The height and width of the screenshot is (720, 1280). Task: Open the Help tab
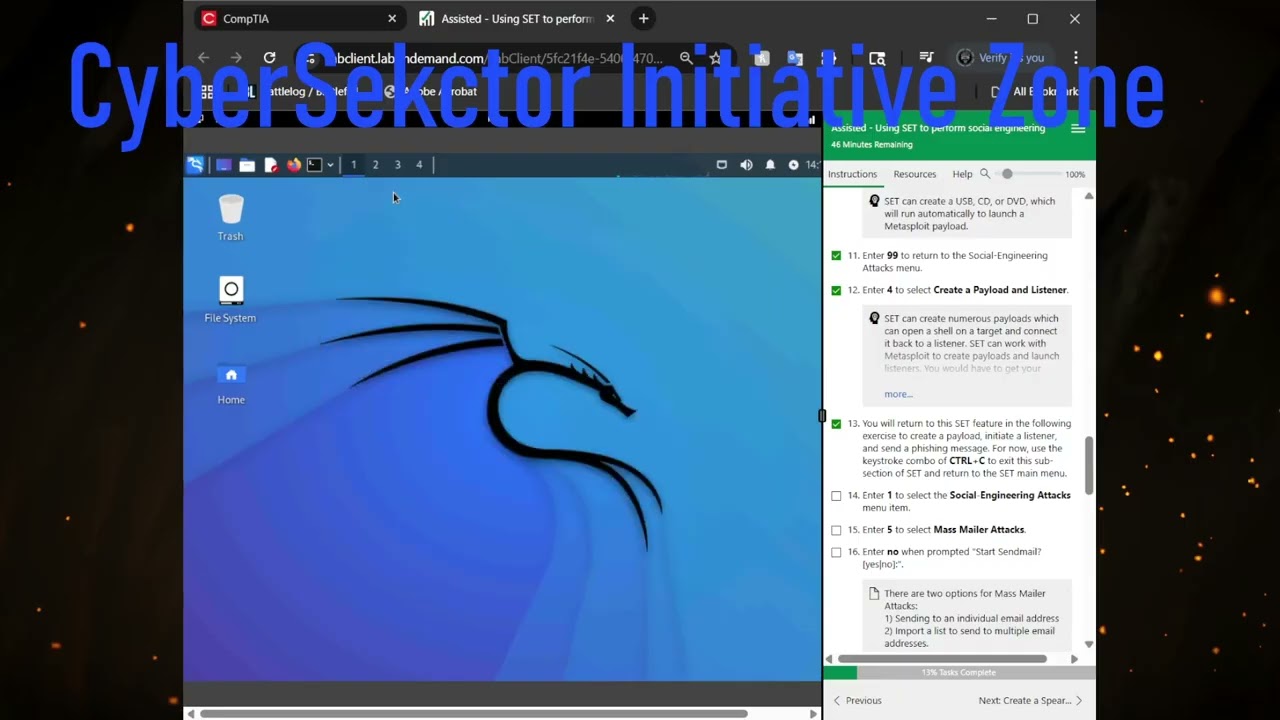point(962,174)
